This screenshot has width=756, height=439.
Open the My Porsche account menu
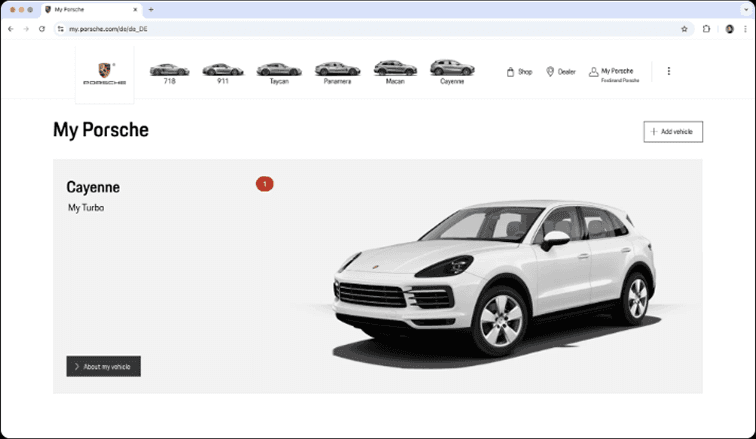614,74
